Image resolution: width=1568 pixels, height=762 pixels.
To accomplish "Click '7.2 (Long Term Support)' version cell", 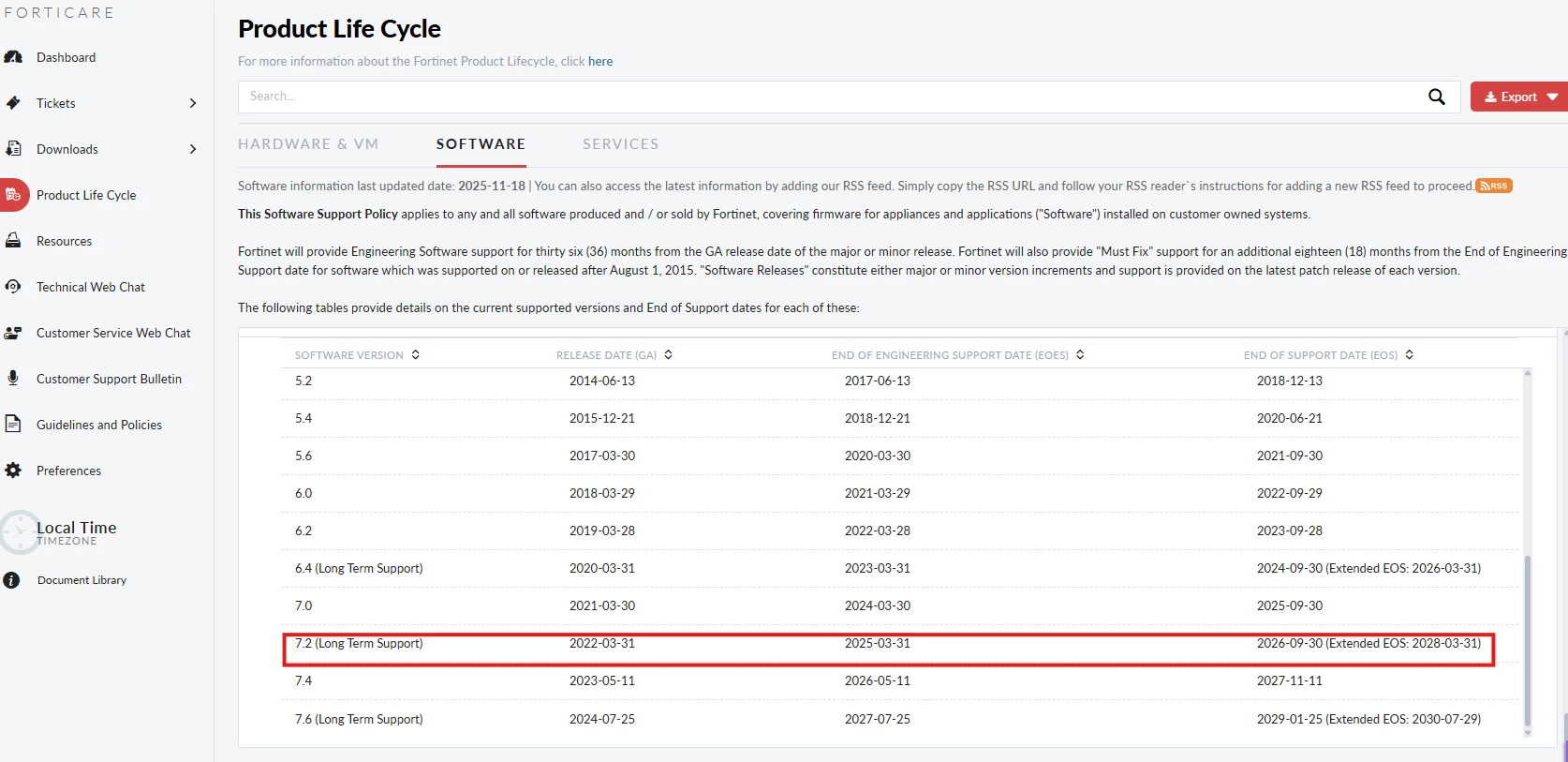I will 359,643.
